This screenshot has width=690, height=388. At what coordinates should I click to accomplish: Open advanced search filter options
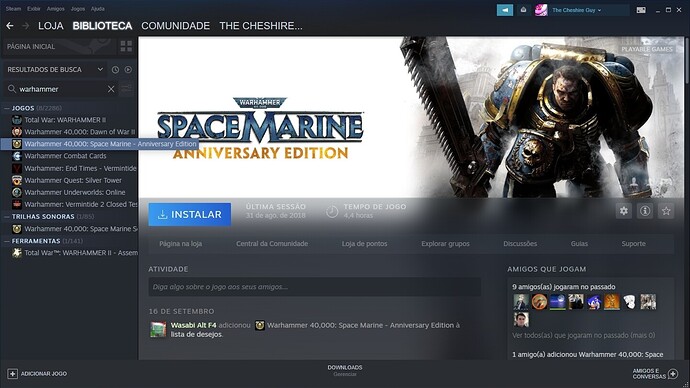click(126, 89)
